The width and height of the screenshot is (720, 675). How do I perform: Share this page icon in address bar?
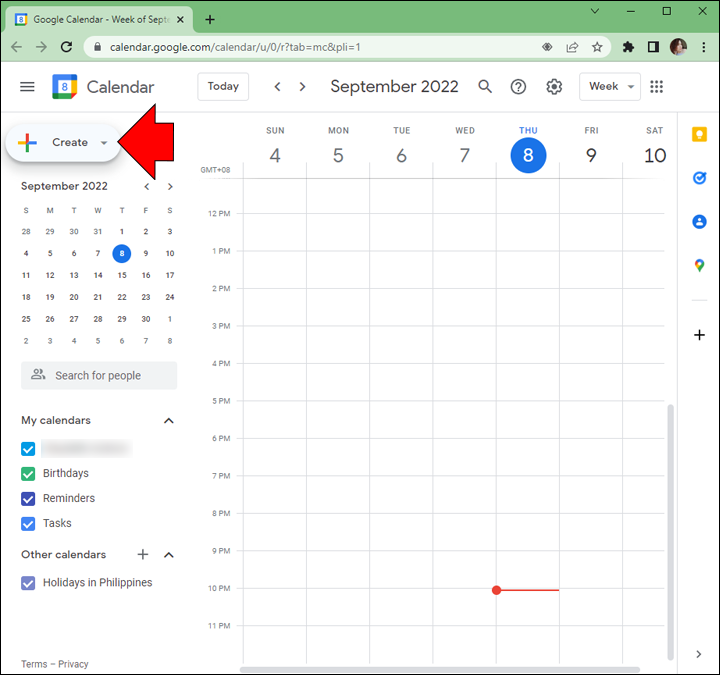click(x=572, y=47)
